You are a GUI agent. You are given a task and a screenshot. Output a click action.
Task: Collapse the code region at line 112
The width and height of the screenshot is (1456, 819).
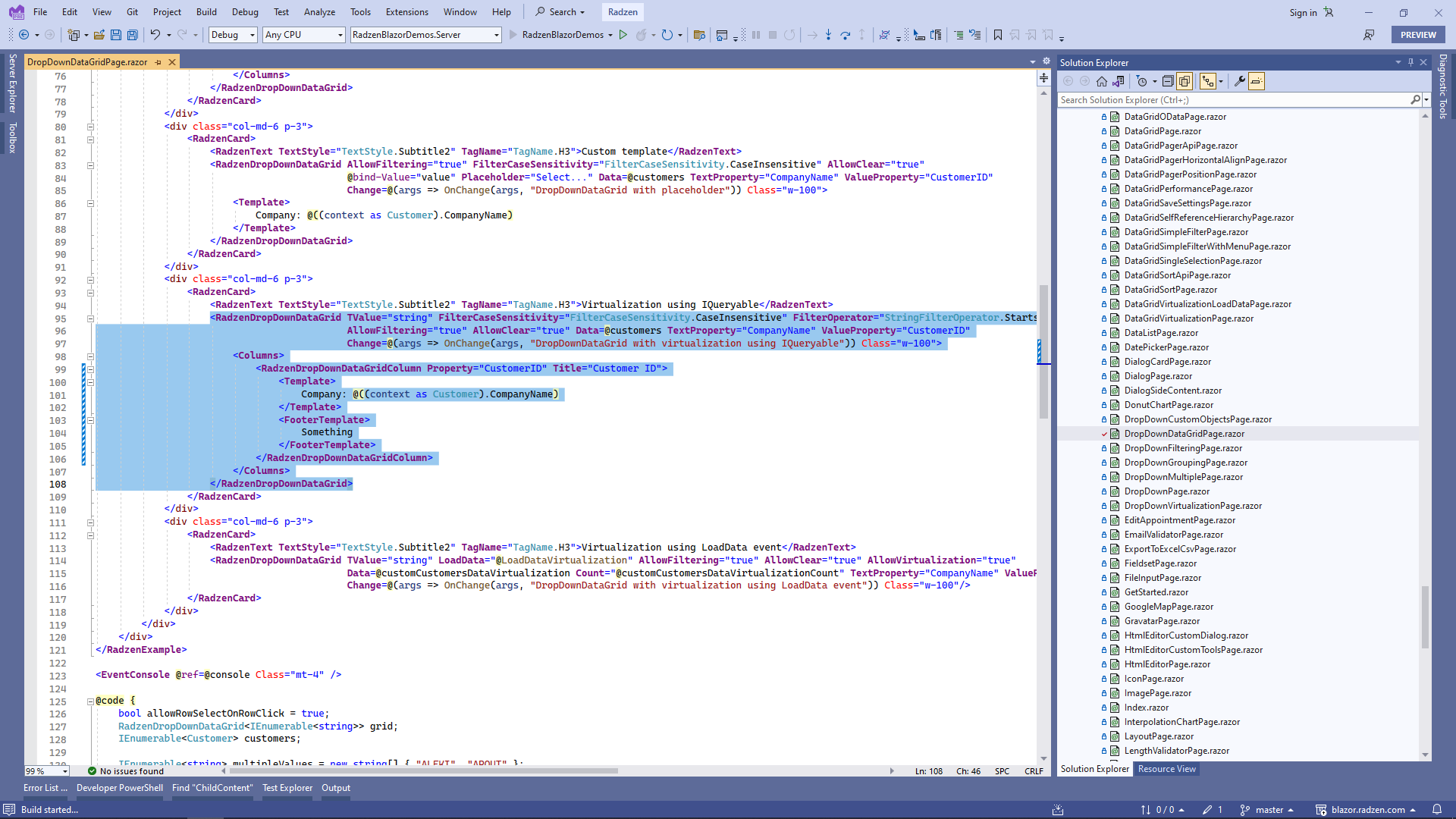point(90,535)
